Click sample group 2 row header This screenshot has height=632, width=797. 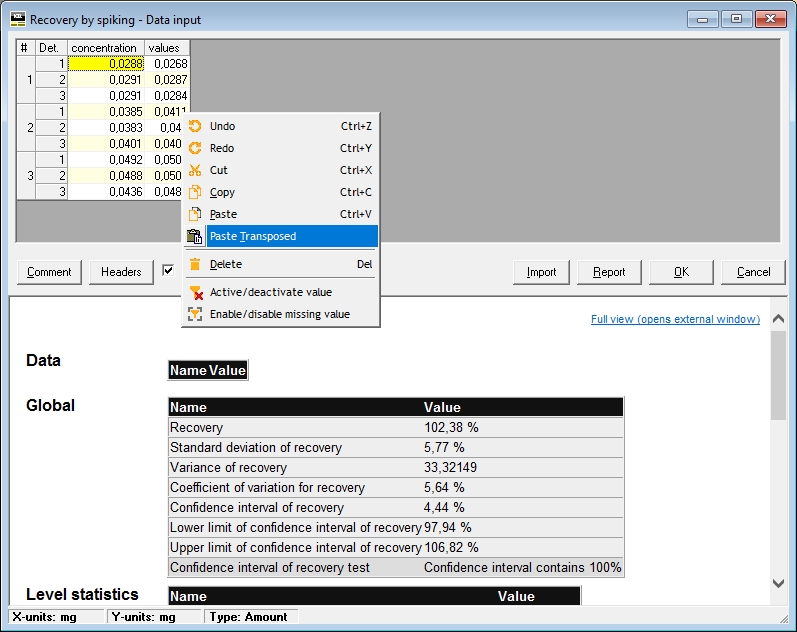pos(26,128)
